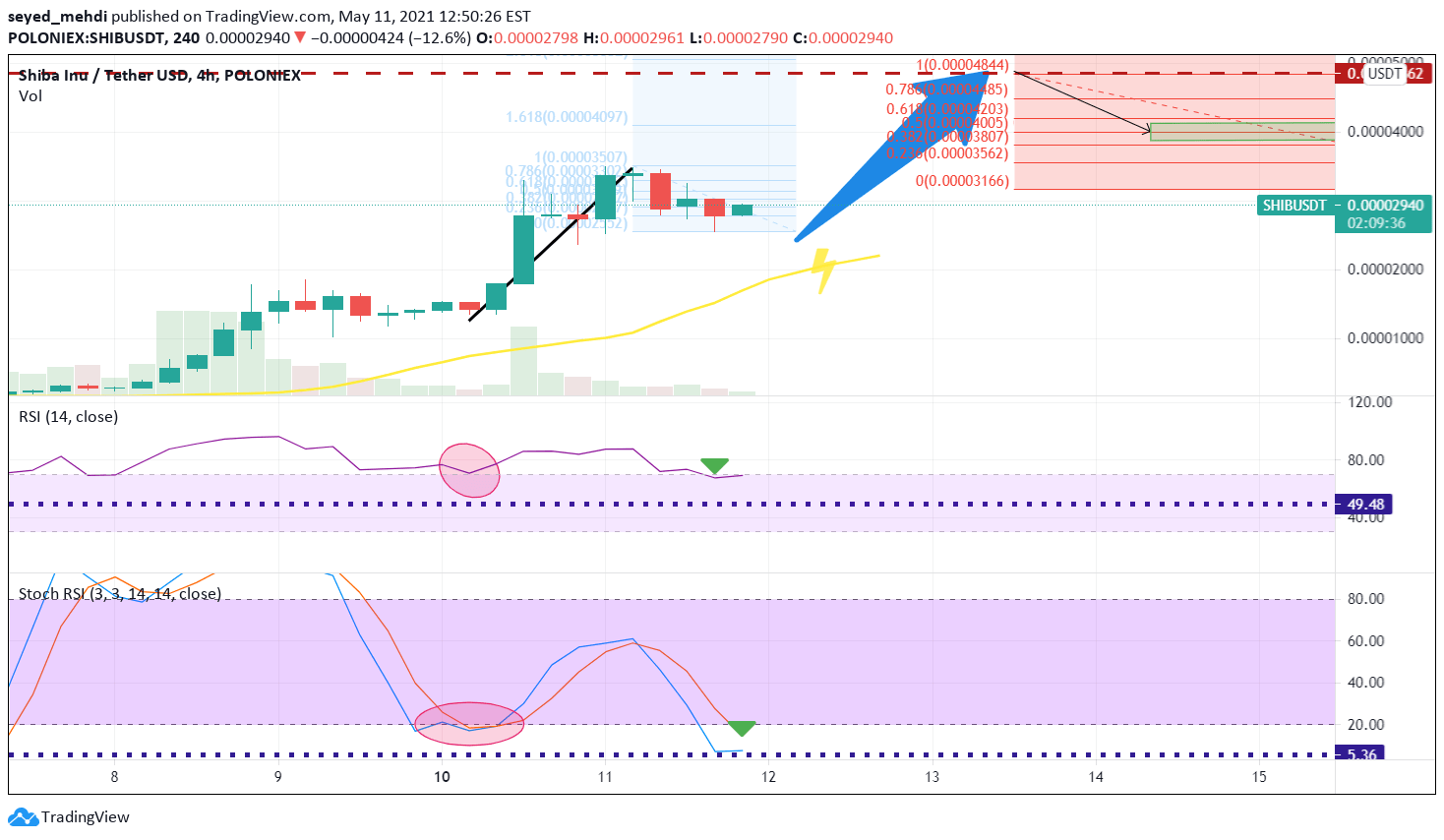Screen dimensions: 1444x840
Task: Click the 60.00 Stoch RSI axis label
Action: [1365, 640]
